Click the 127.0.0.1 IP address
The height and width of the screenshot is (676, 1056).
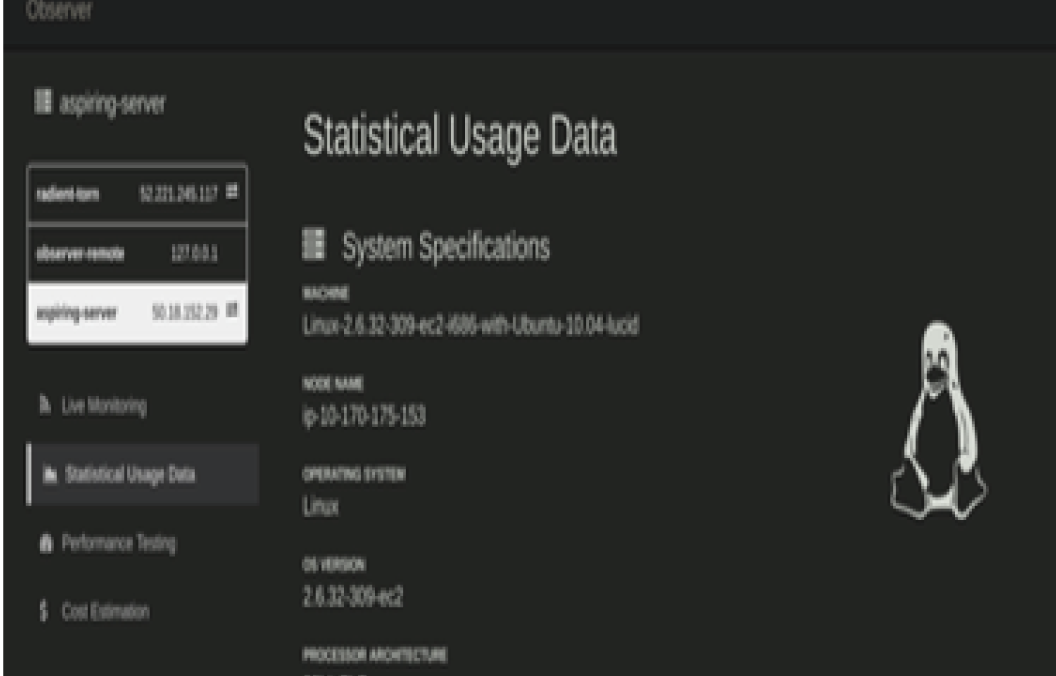[x=194, y=254]
